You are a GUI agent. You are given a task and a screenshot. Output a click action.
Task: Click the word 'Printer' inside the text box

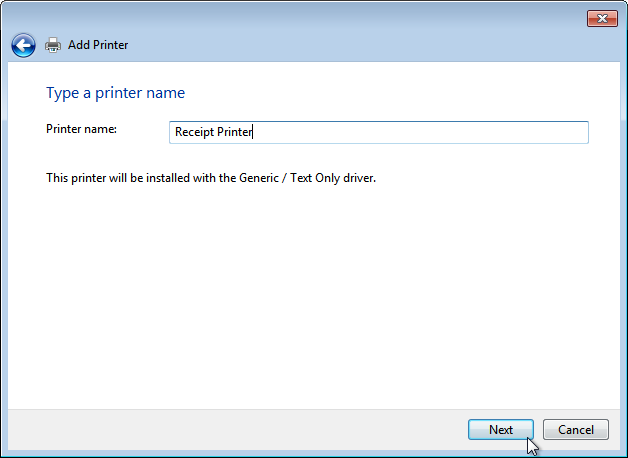234,131
